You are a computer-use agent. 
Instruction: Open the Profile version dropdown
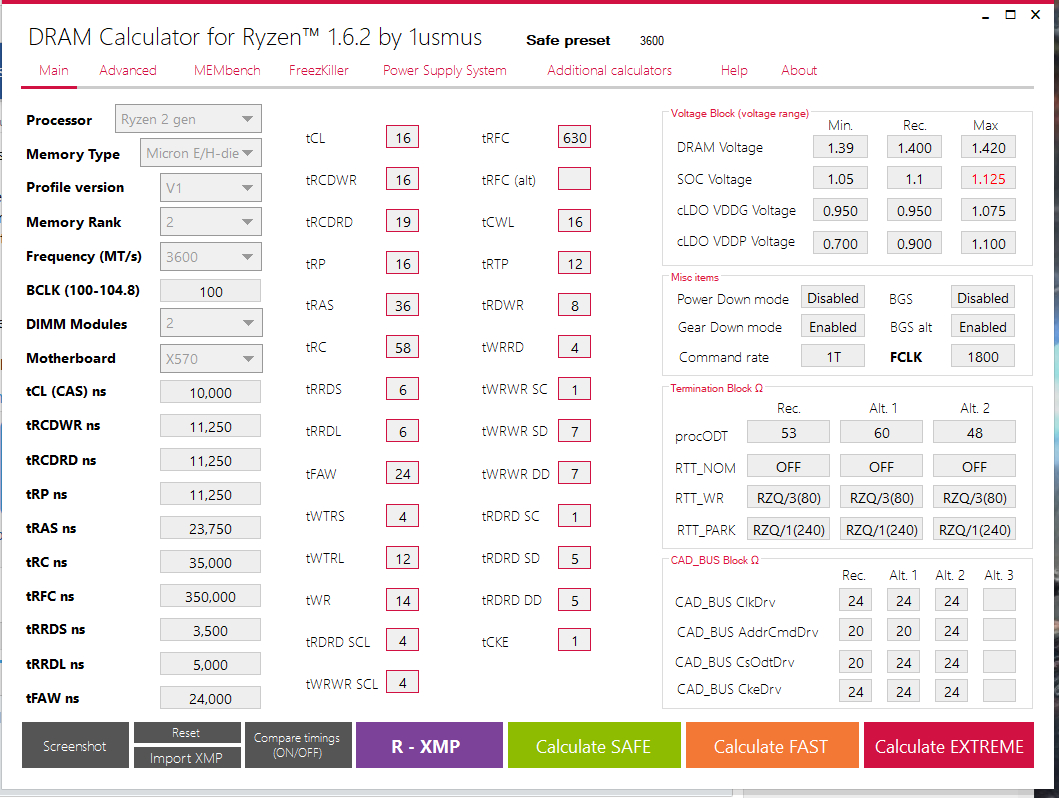point(211,188)
